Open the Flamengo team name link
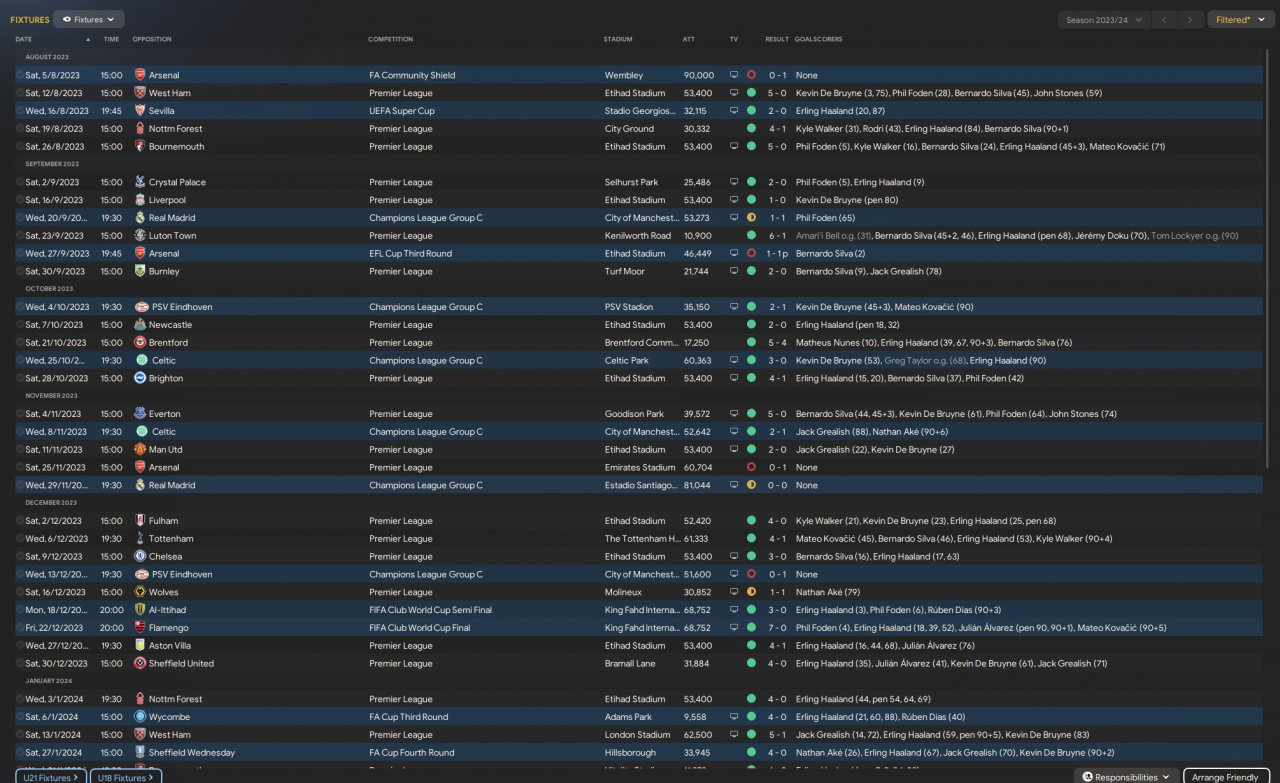 [170, 628]
